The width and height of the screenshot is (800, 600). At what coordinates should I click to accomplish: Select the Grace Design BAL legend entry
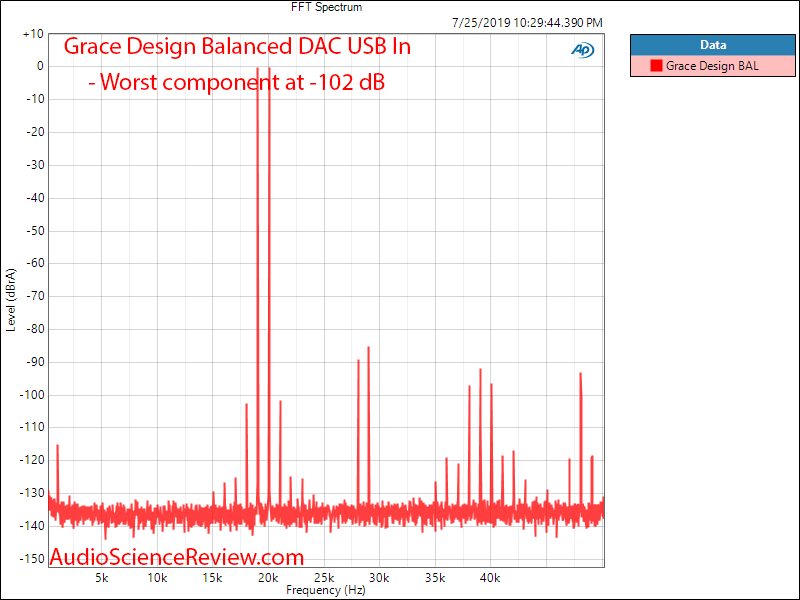tap(713, 66)
